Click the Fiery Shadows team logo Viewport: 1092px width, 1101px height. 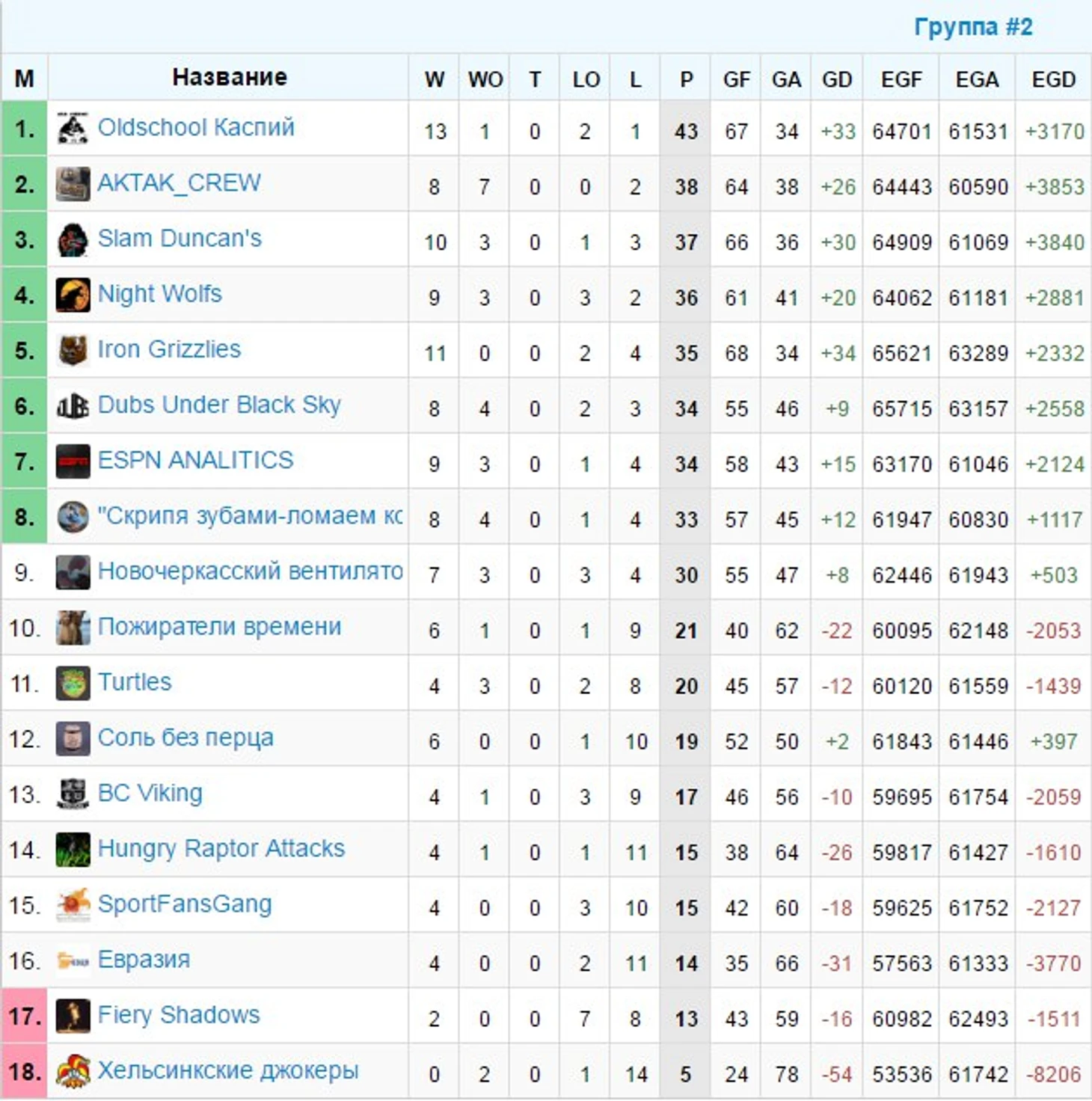[73, 1016]
